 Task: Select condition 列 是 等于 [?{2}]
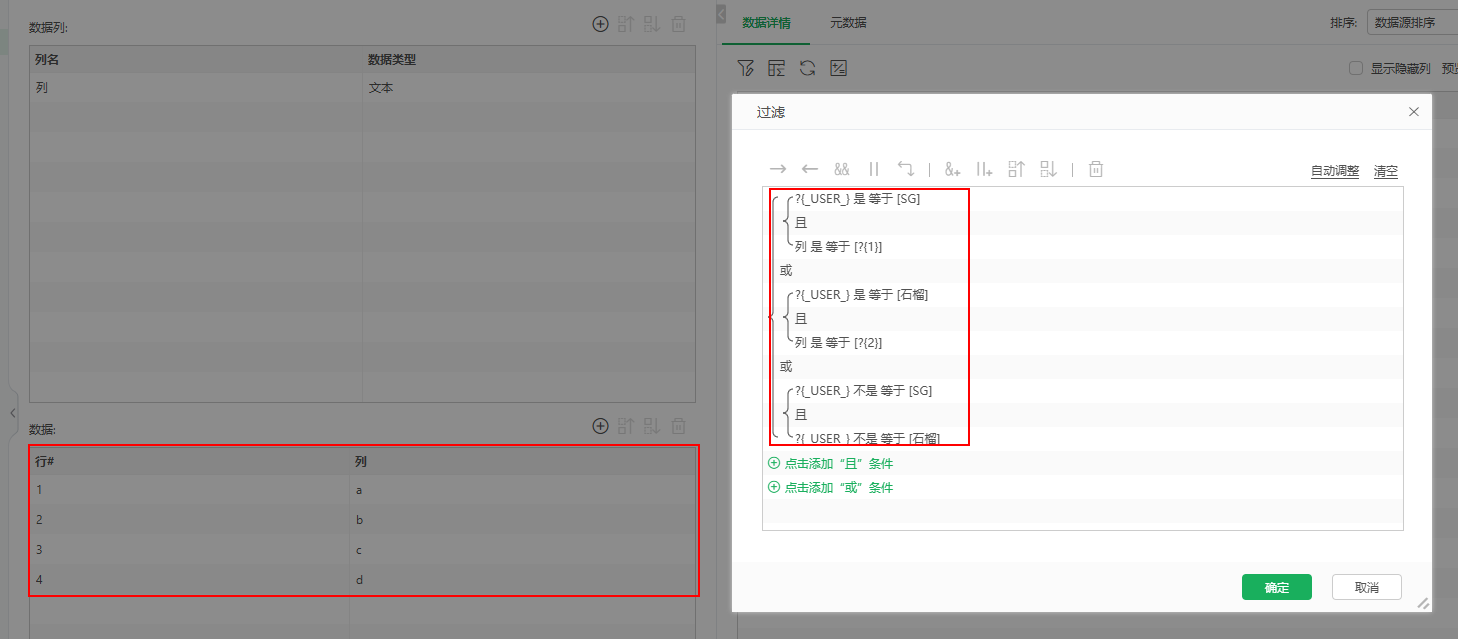tap(839, 342)
